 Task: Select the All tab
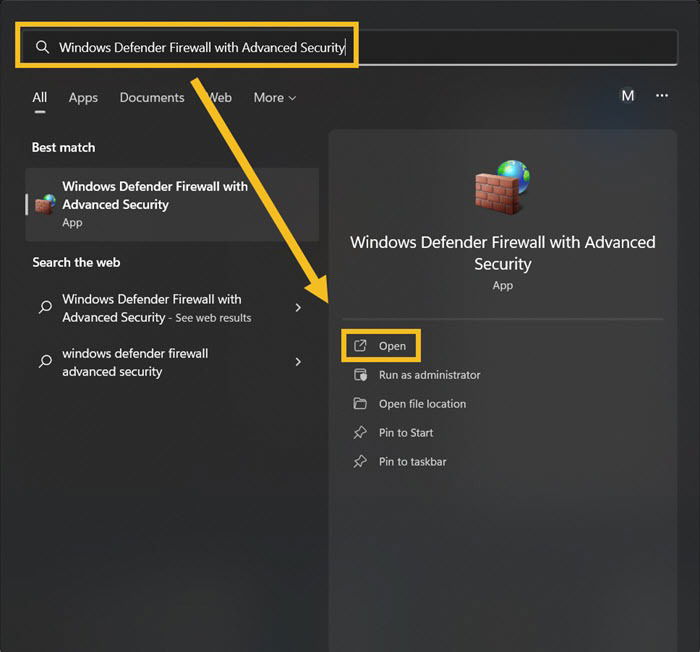click(40, 97)
